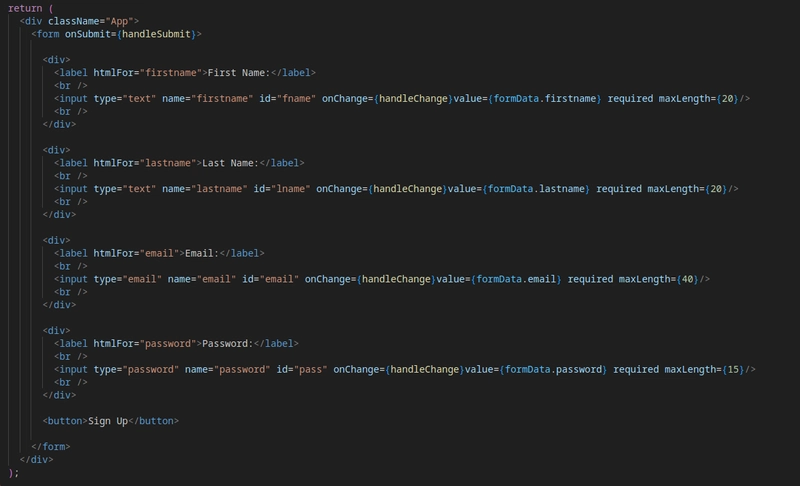The height and width of the screenshot is (486, 800).
Task: Click the handleSubmit function name in form tag
Action: point(156,34)
